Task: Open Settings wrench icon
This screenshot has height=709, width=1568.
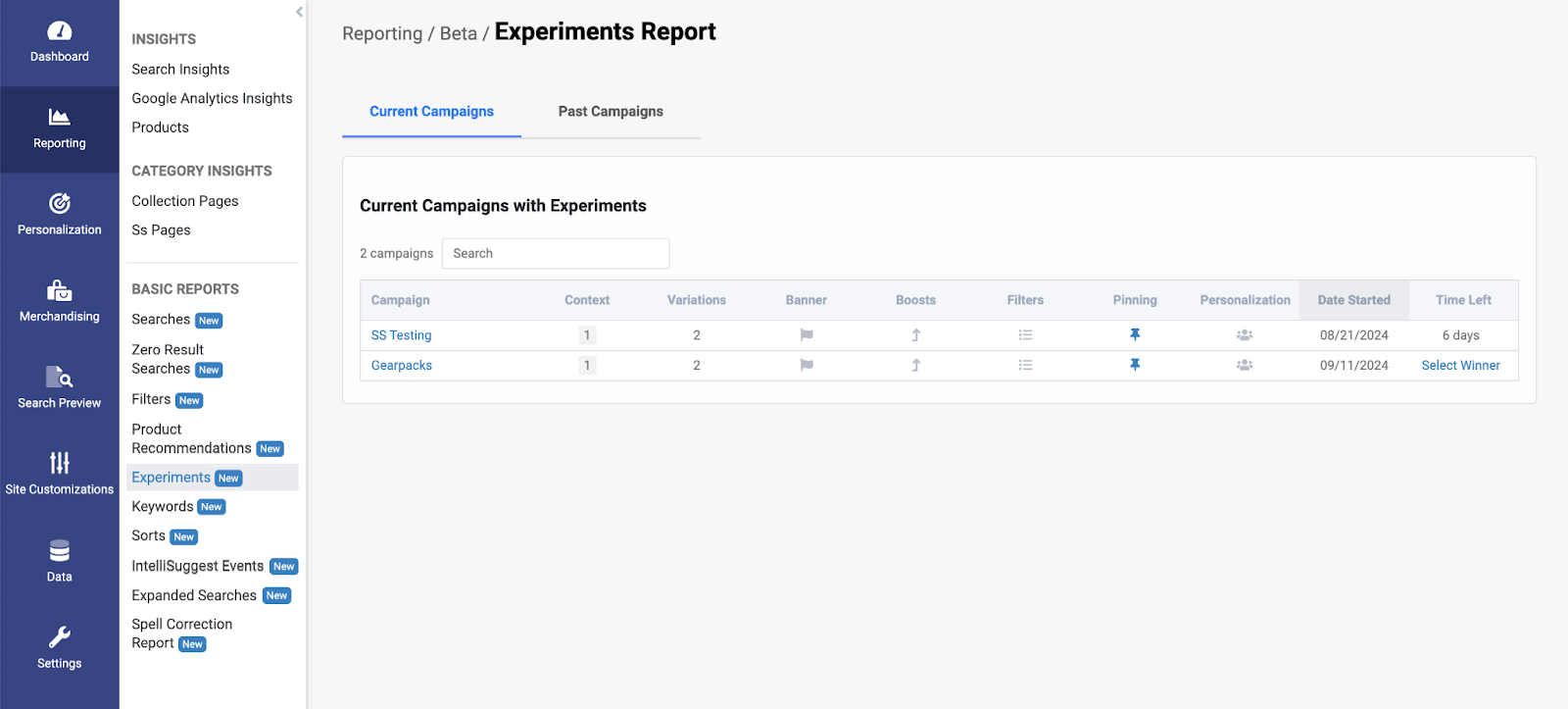Action: (x=59, y=637)
